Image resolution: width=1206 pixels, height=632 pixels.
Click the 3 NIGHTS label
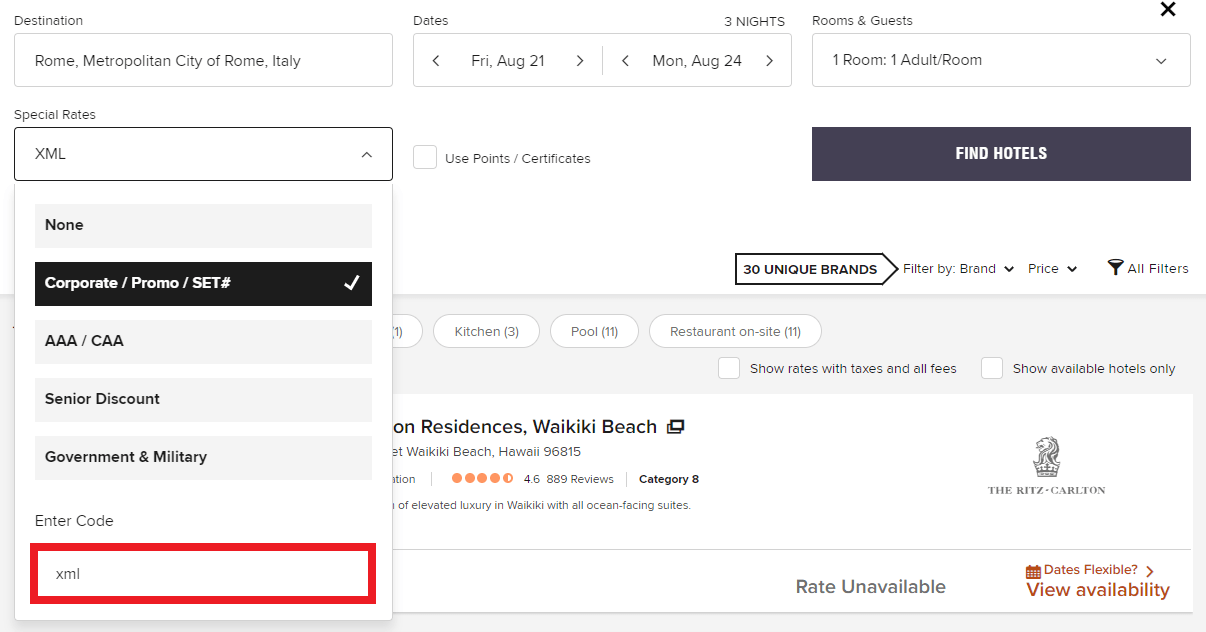tap(755, 21)
